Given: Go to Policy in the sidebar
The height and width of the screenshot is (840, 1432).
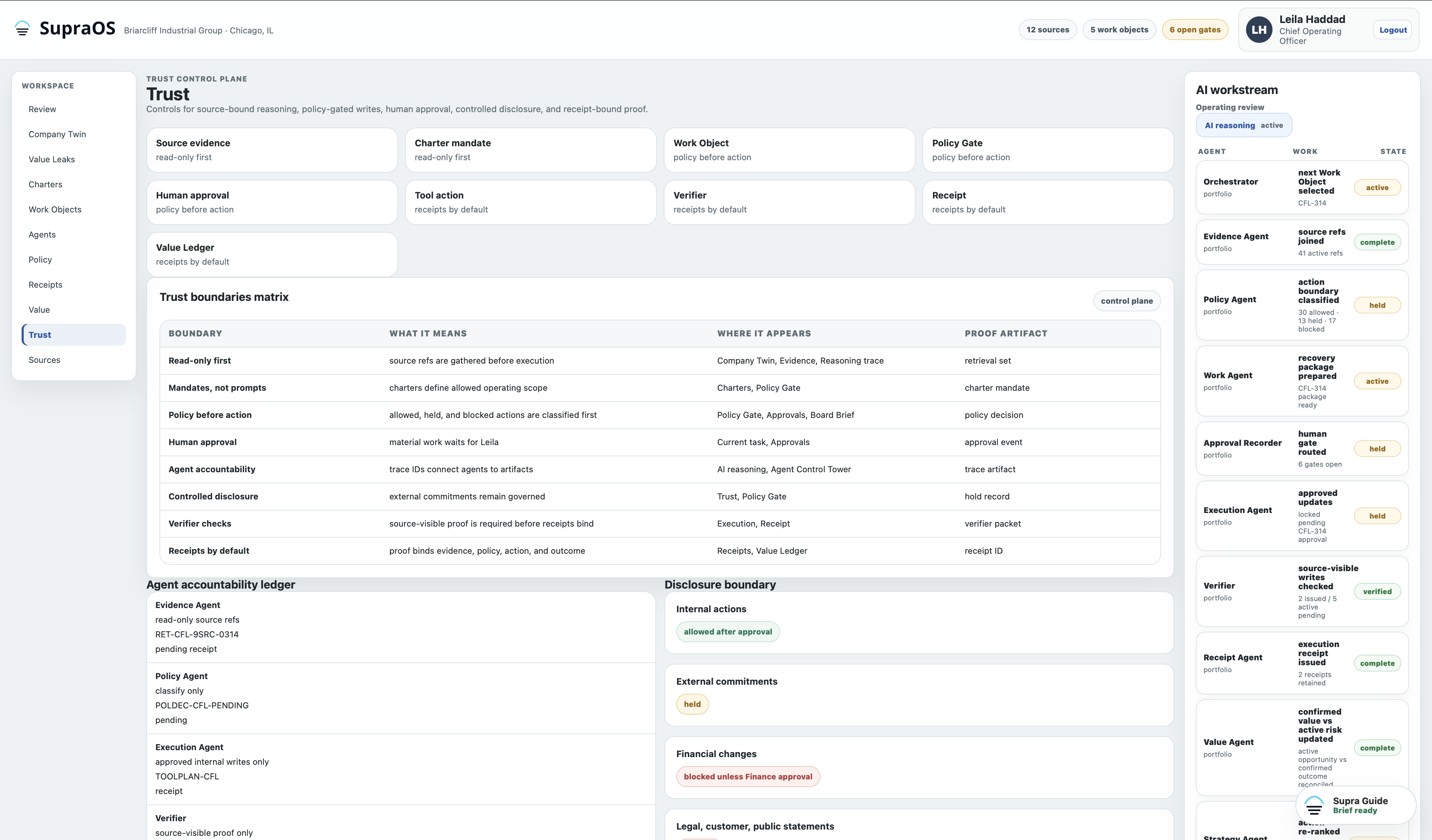Looking at the screenshot, I should tap(74, 259).
